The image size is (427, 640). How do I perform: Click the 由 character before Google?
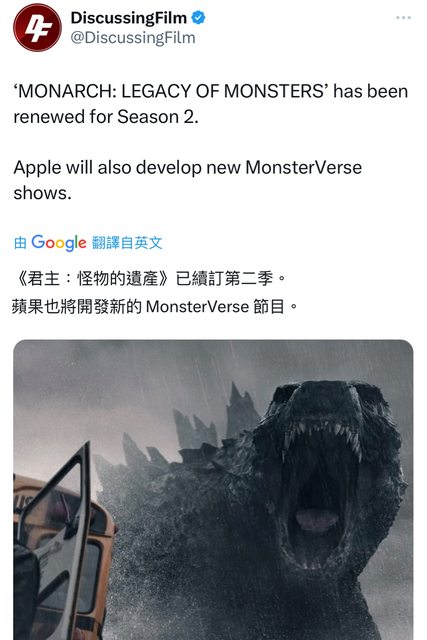pos(20,243)
